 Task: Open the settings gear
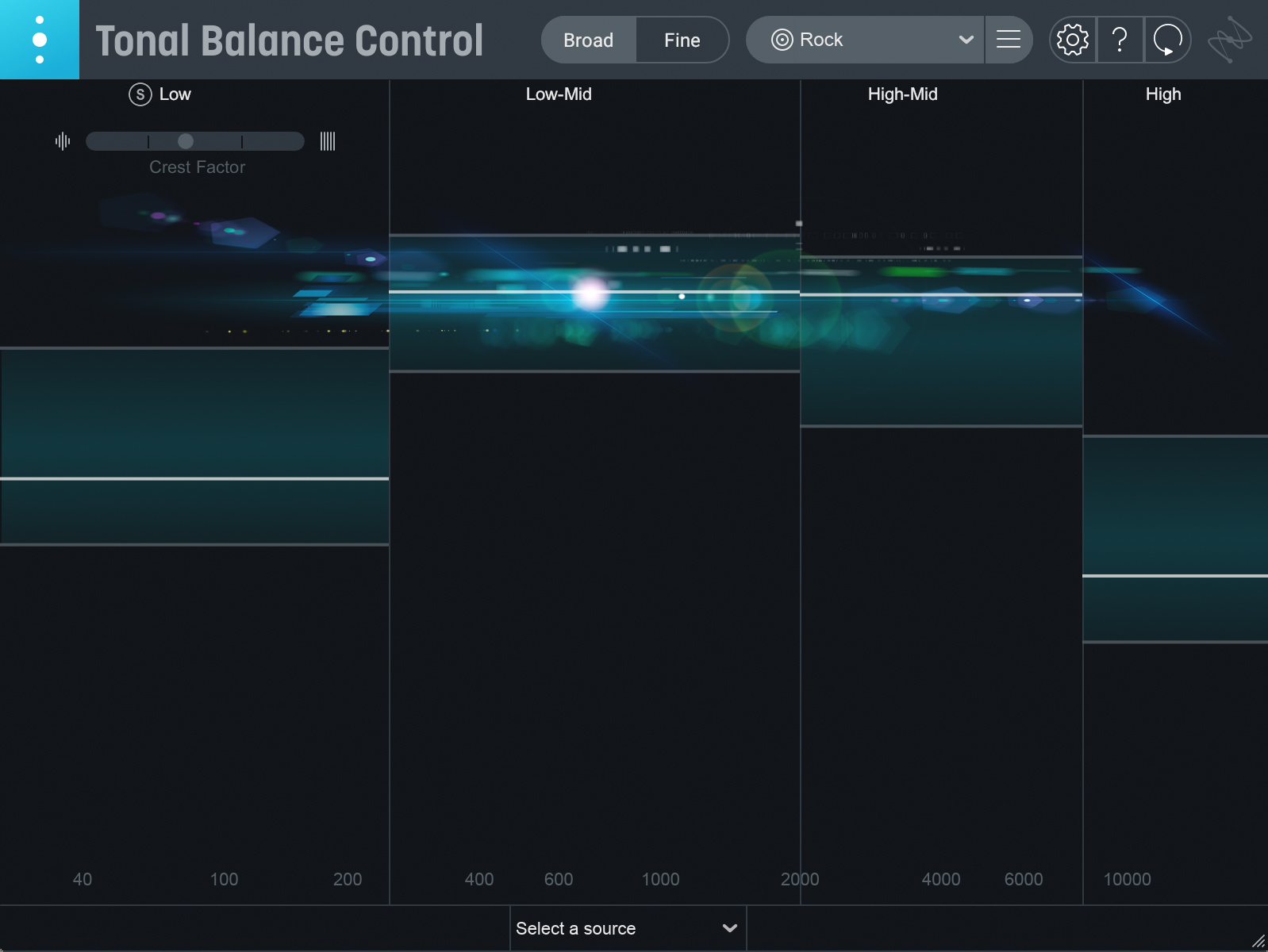[1073, 40]
